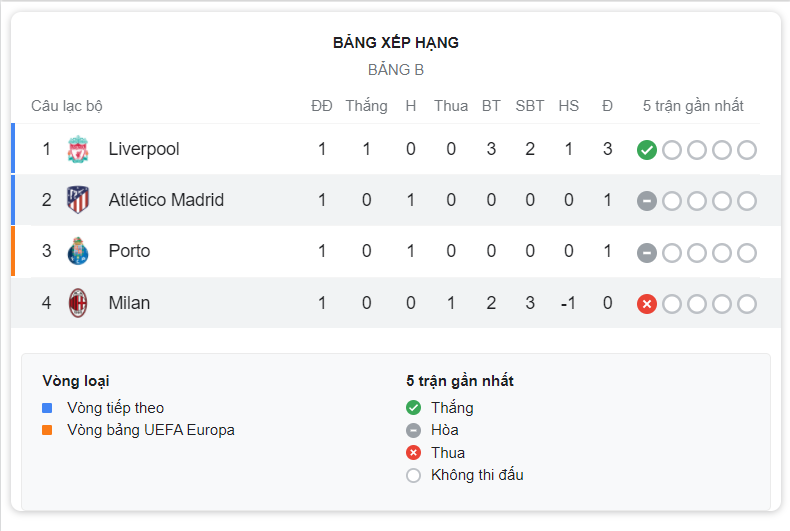790x531 pixels.
Task: Open the Atlético Madrid team link
Action: (166, 200)
